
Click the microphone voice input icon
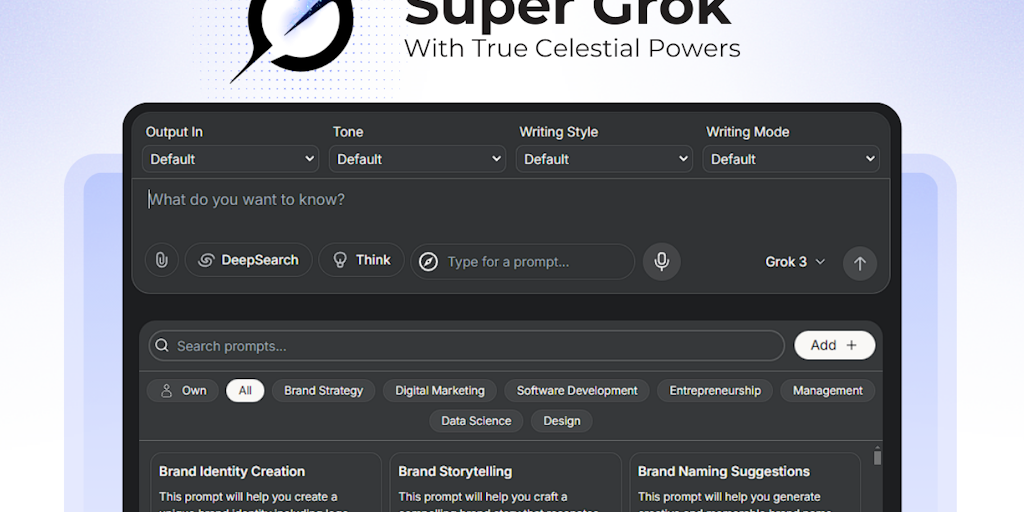tap(661, 261)
